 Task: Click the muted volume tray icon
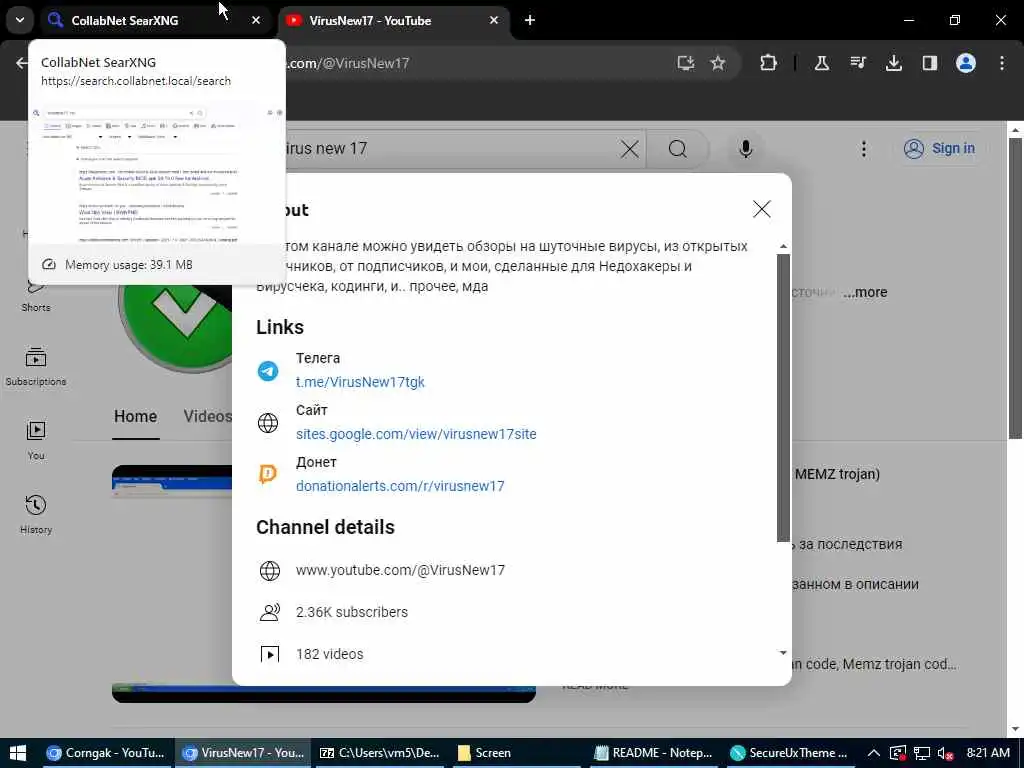944,753
